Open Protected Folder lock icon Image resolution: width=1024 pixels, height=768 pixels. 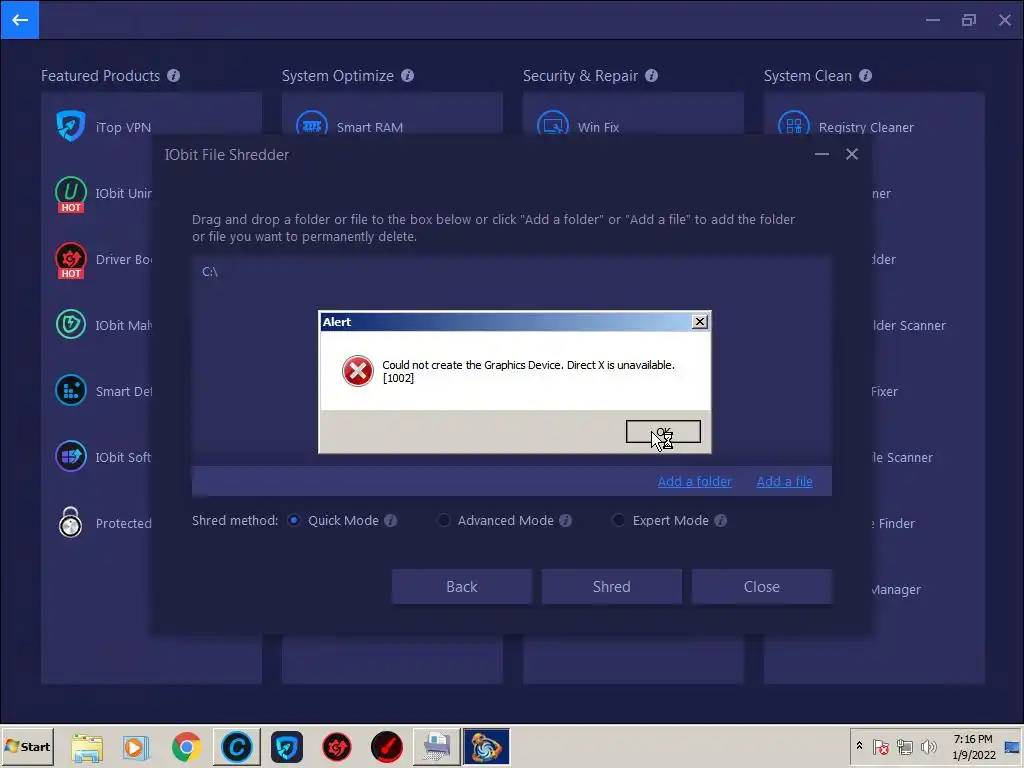click(71, 522)
